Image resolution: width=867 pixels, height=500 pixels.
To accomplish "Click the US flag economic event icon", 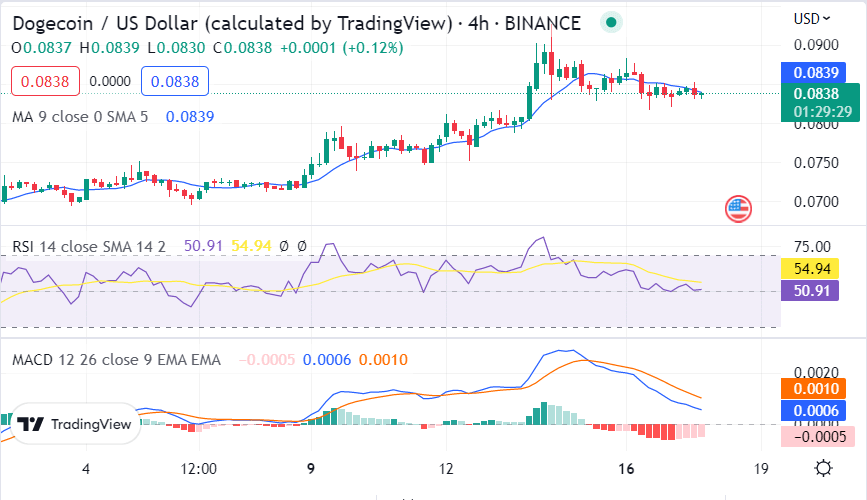I will [738, 209].
